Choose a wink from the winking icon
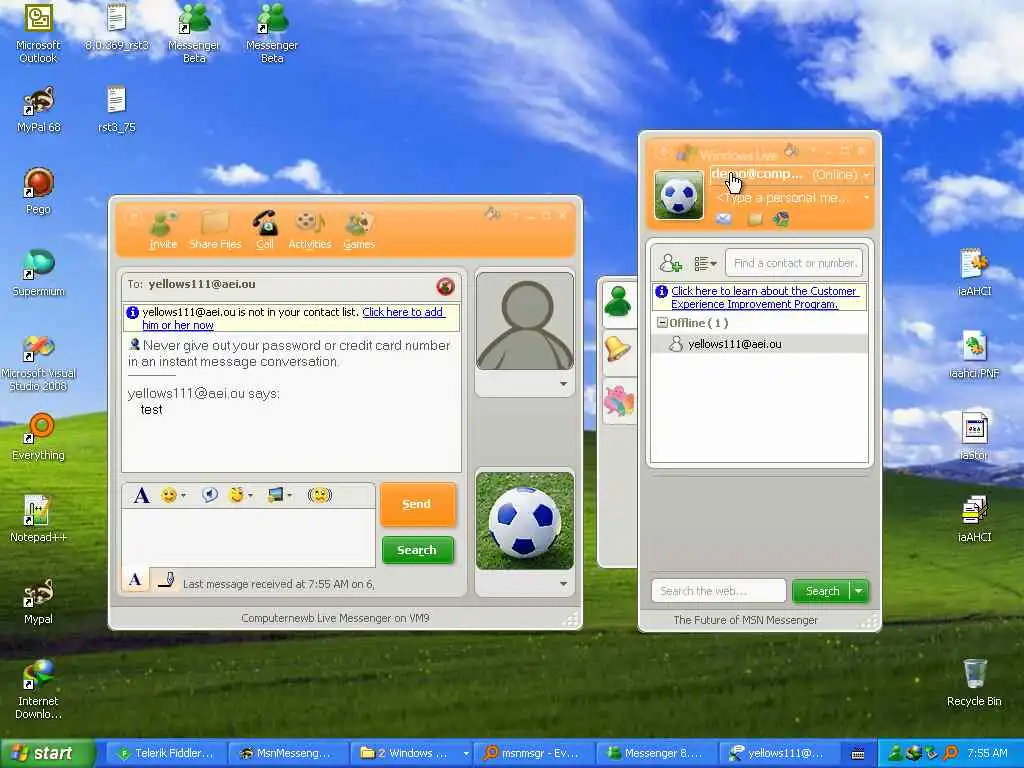 [236, 495]
